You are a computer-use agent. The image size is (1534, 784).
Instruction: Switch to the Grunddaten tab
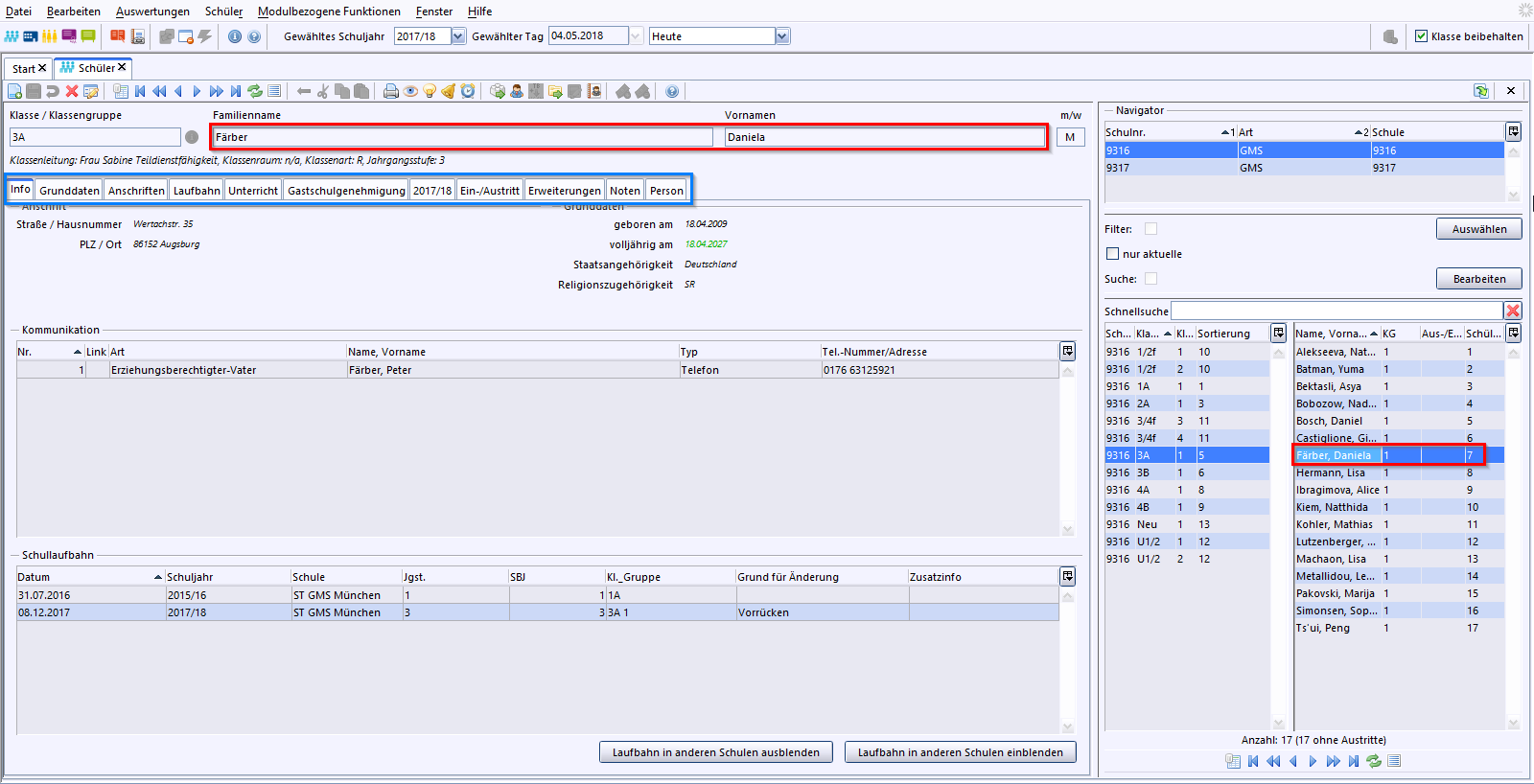pos(69,190)
